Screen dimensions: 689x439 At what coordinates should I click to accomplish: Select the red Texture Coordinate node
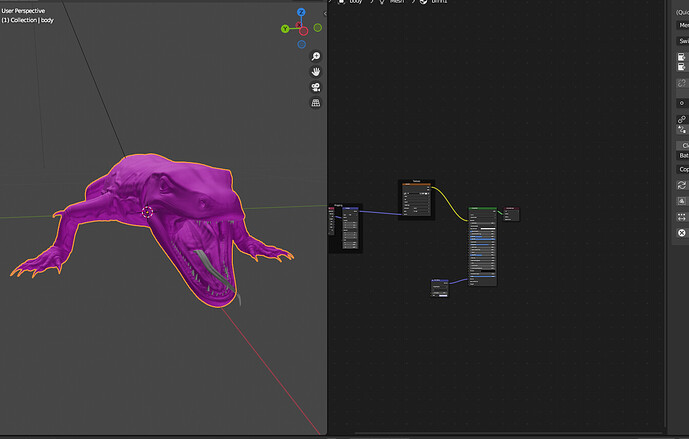[x=331, y=220]
